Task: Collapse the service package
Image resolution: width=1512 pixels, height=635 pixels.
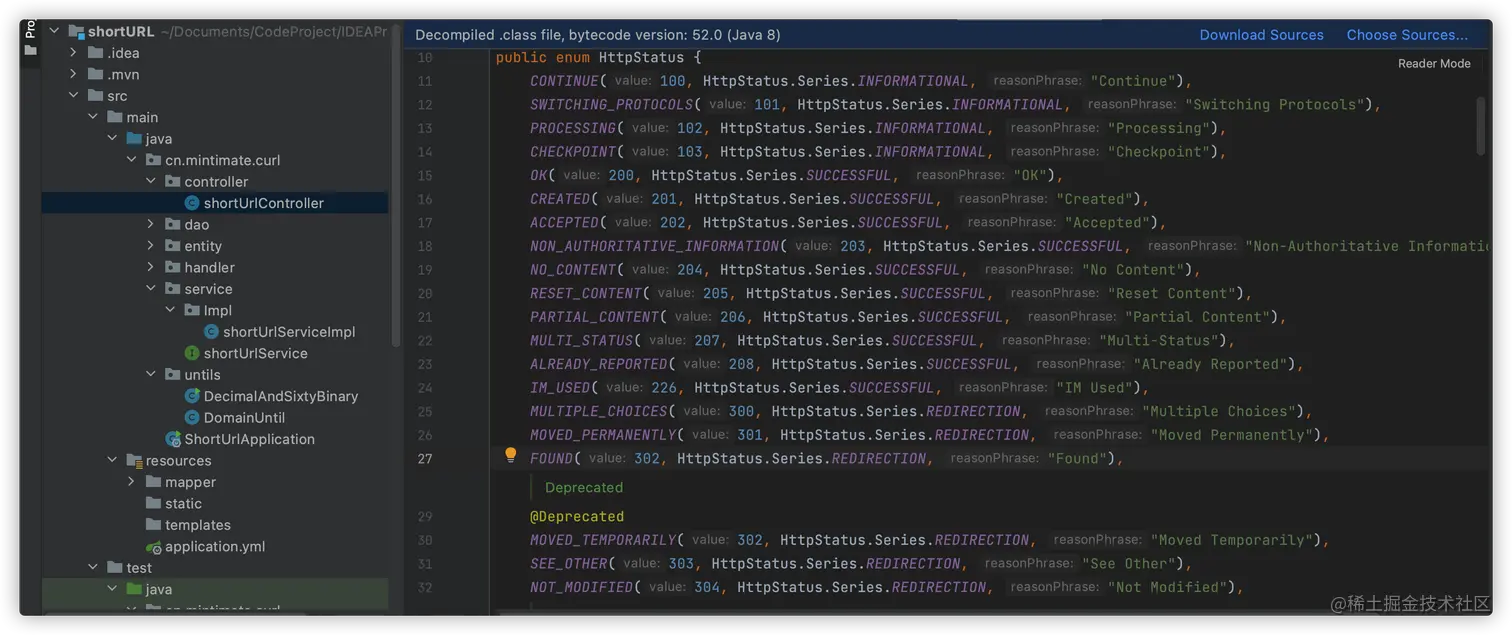Action: (x=149, y=288)
